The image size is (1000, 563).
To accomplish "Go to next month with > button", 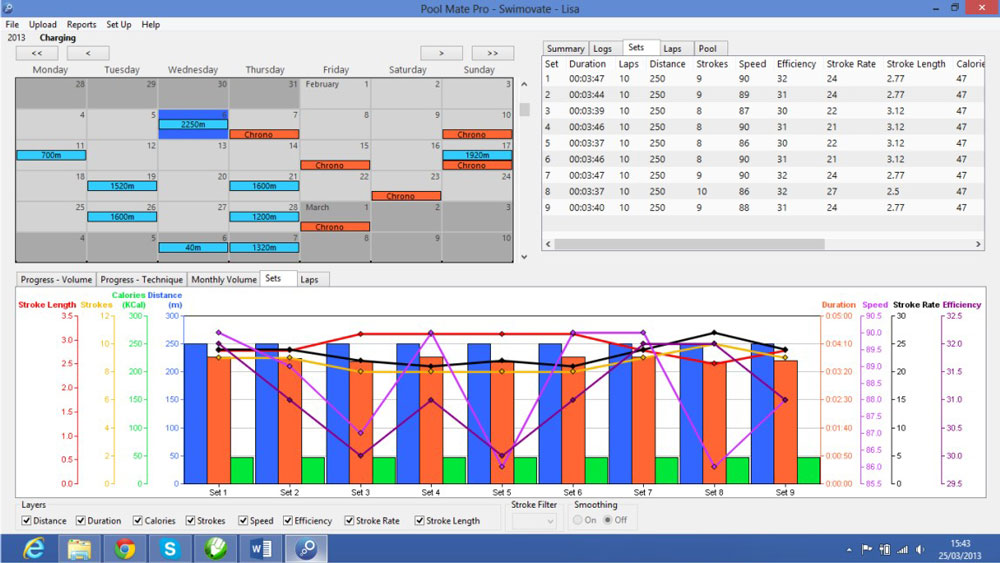I will click(x=441, y=53).
